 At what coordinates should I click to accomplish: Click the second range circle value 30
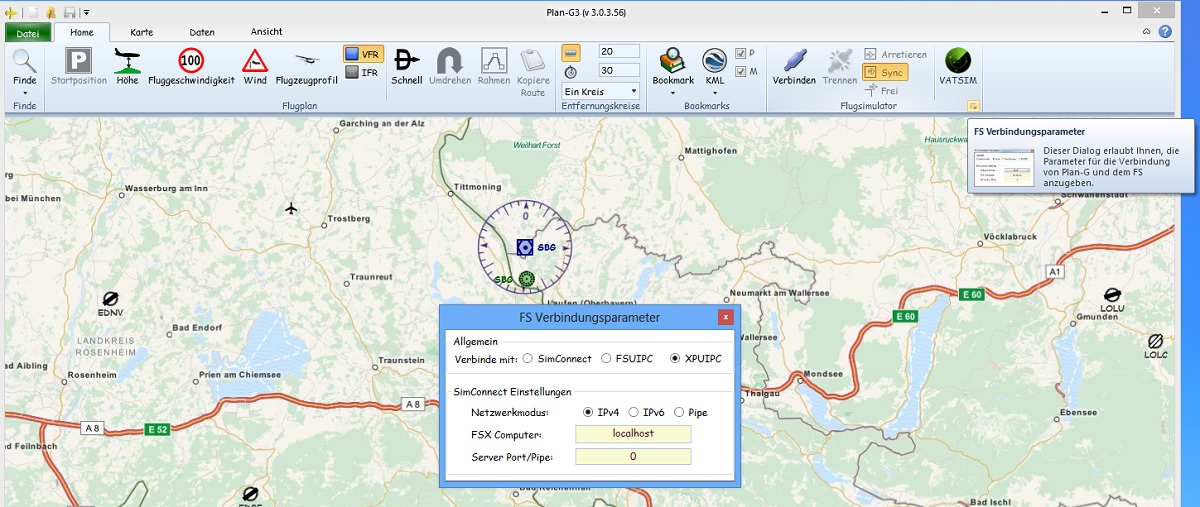(619, 71)
